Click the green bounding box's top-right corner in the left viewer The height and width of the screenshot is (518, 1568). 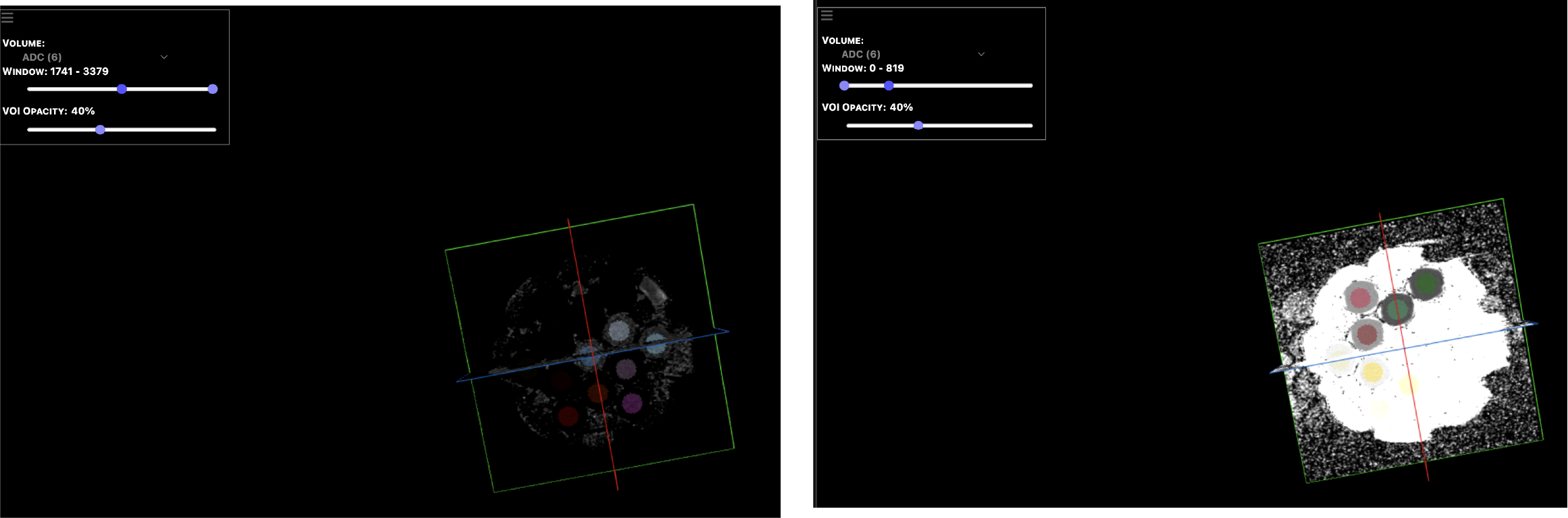pyautogui.click(x=693, y=205)
